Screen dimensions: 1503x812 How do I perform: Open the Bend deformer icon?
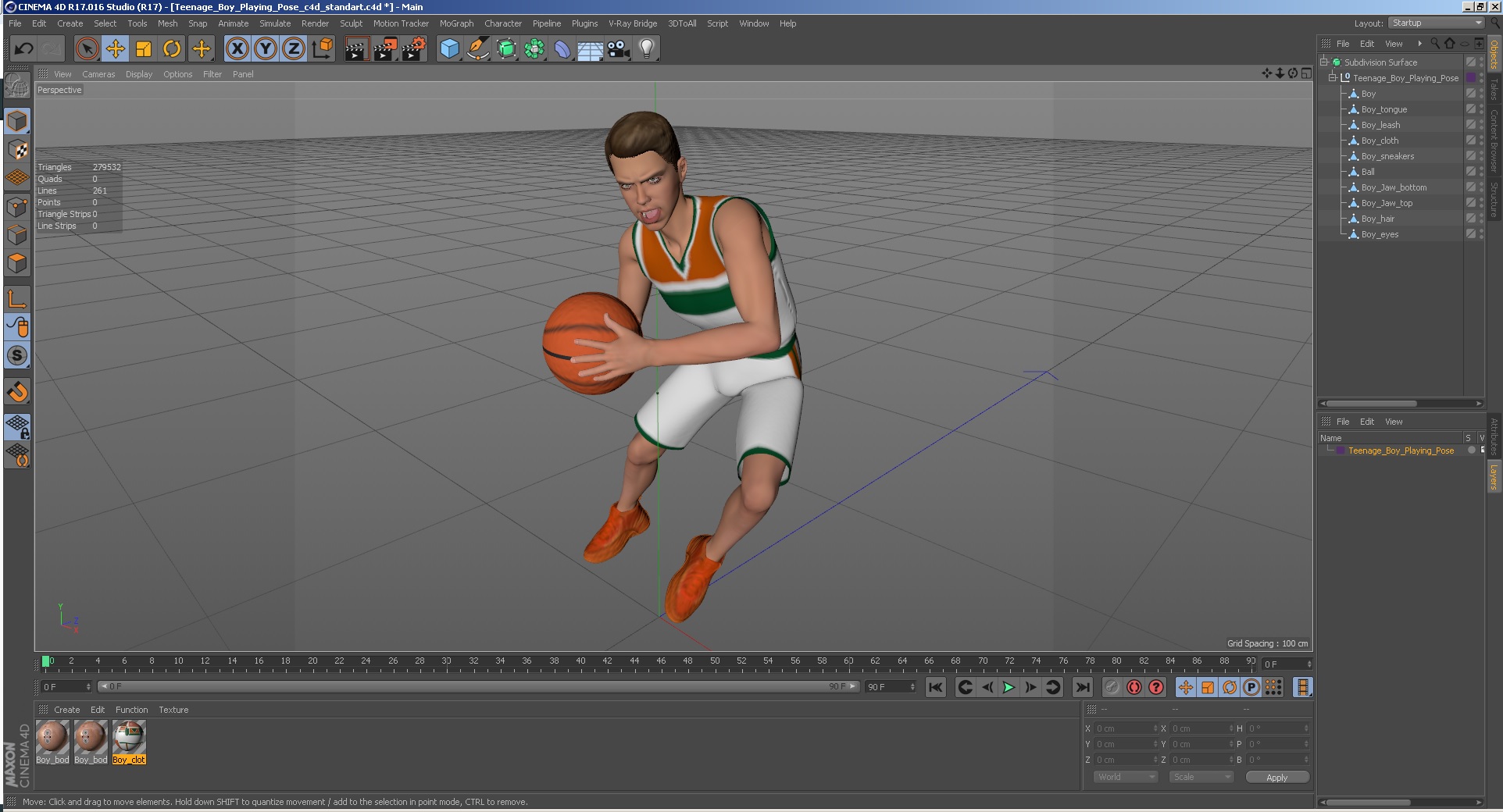(562, 49)
